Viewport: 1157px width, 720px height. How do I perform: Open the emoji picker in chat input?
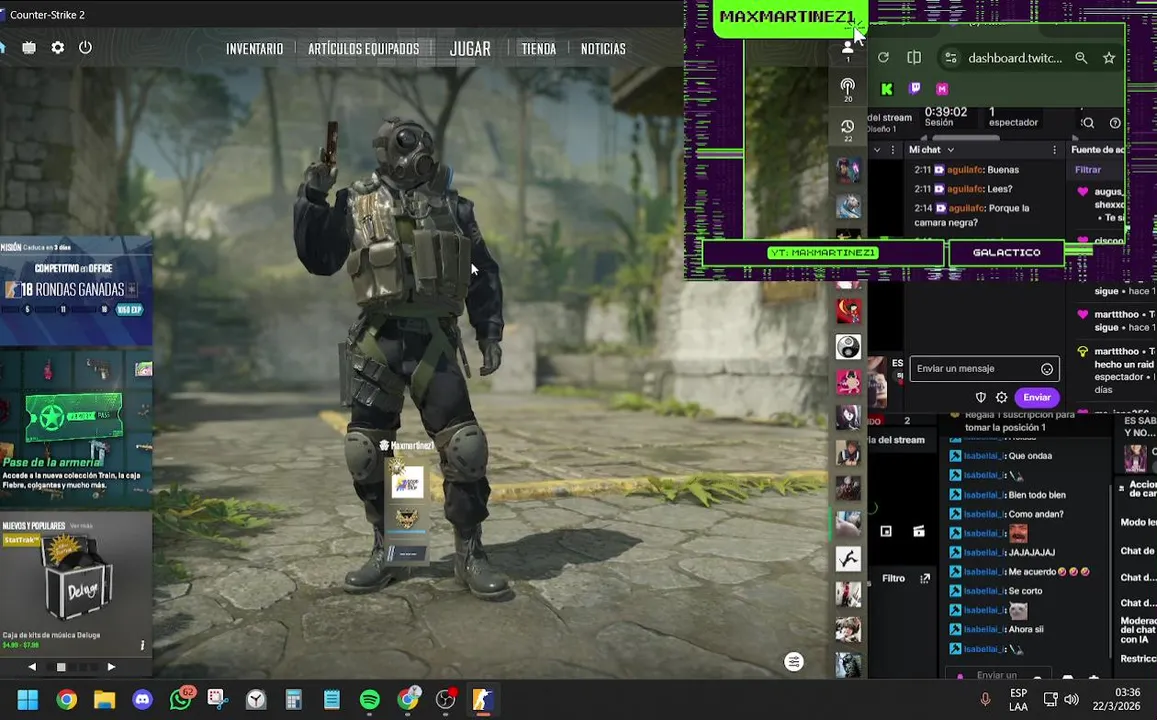click(1046, 369)
